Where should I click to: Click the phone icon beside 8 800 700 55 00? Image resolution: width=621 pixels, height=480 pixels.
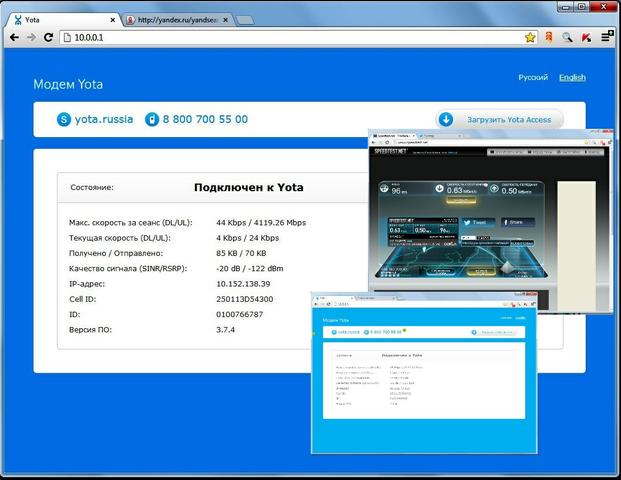pos(152,119)
